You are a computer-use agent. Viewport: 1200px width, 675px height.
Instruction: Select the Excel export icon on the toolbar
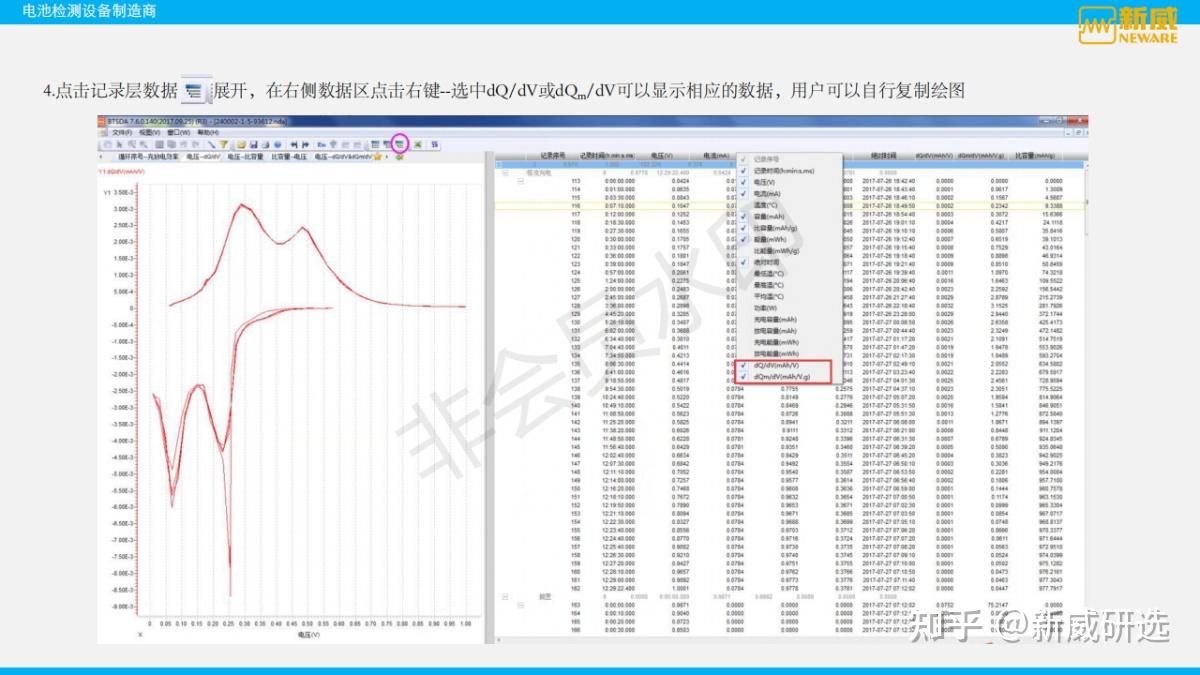418,144
